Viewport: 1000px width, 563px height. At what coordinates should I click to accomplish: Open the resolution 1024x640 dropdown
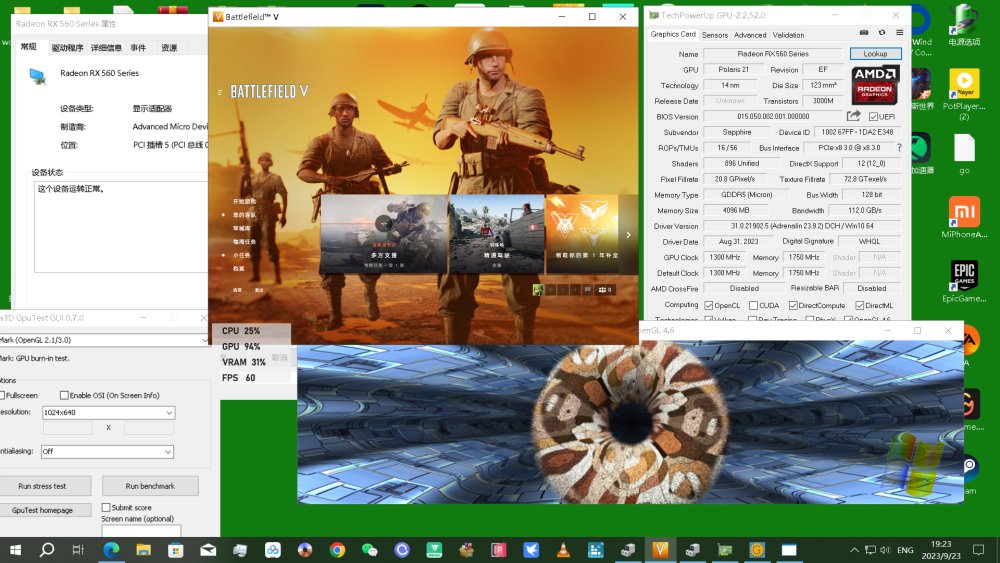[108, 413]
